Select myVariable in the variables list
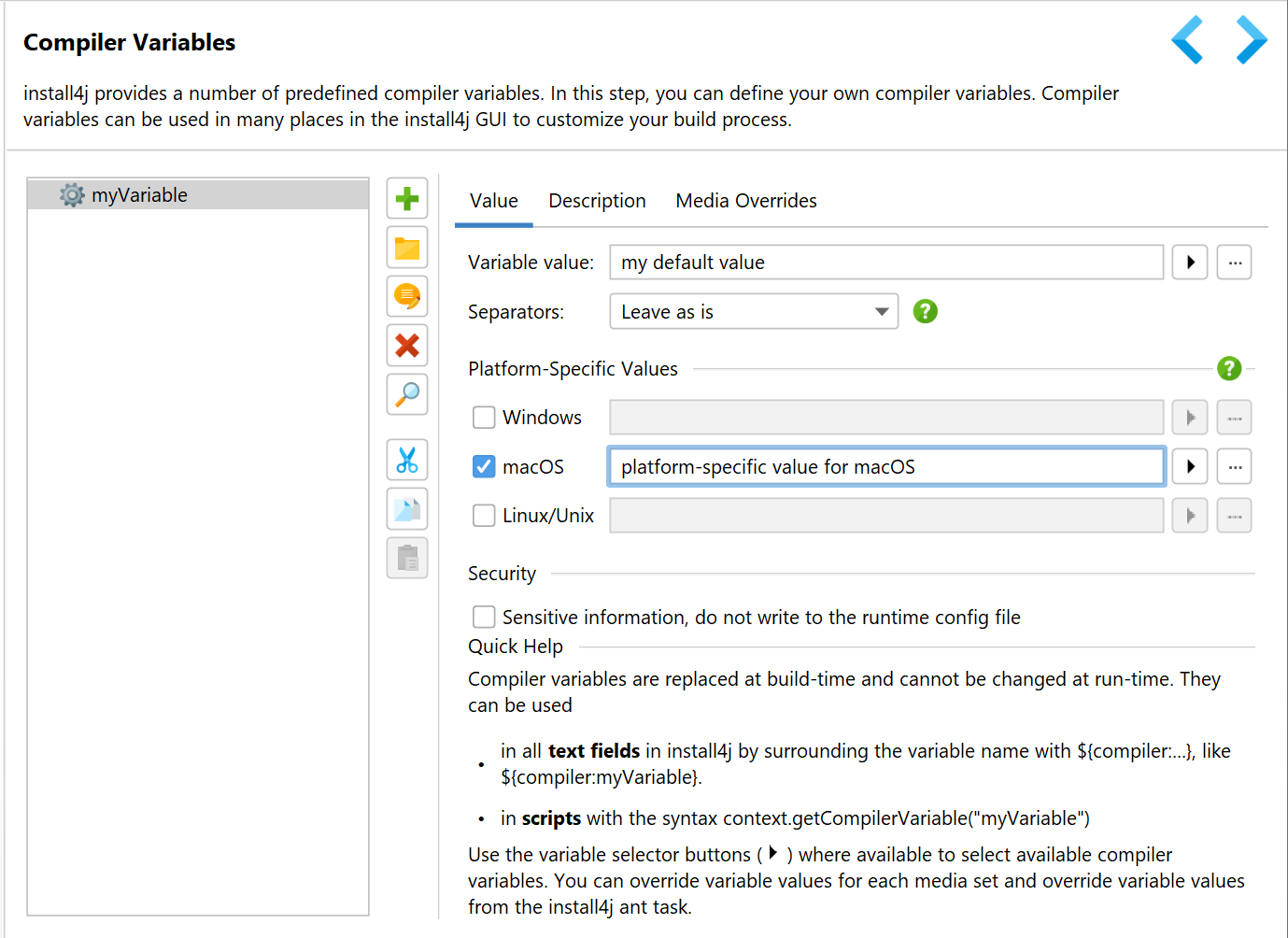1288x938 pixels. 198,195
